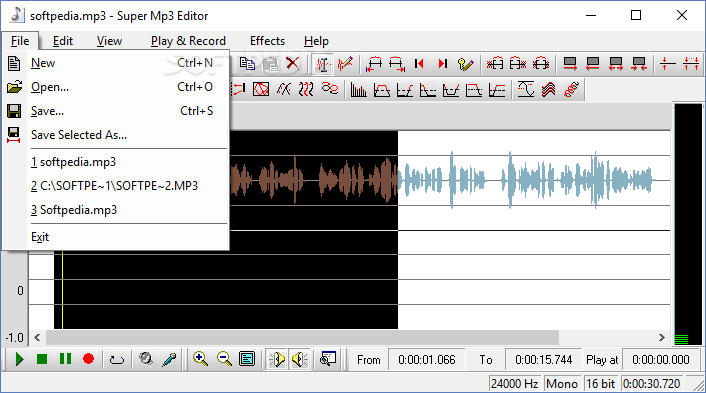
Task: Click the key and pencil marker icon
Action: click(466, 64)
